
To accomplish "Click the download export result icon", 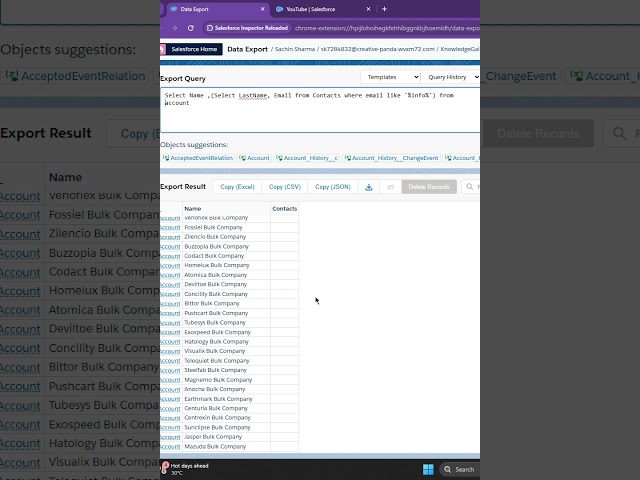I will (x=369, y=187).
